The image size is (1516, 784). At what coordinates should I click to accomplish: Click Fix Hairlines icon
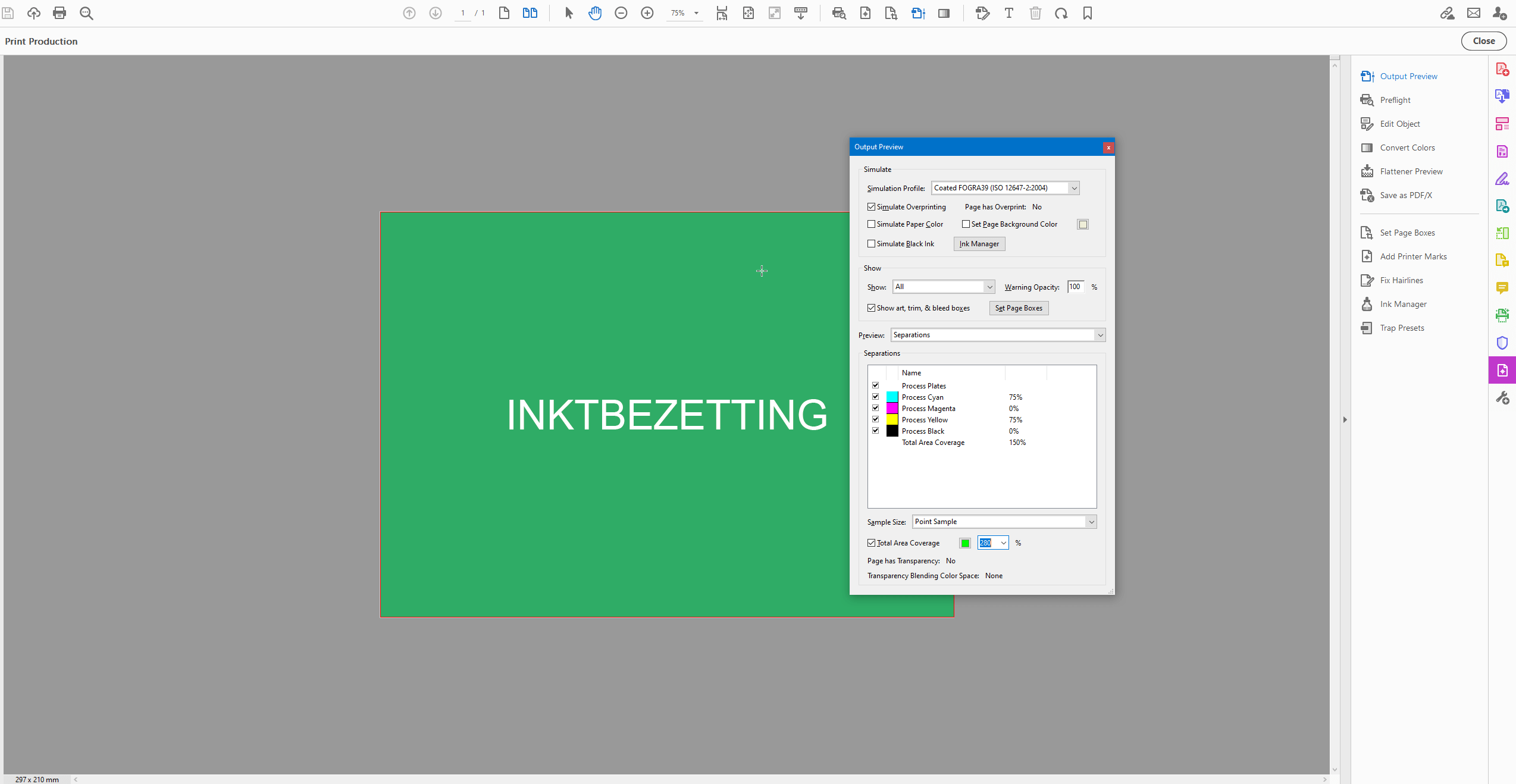pyautogui.click(x=1367, y=280)
